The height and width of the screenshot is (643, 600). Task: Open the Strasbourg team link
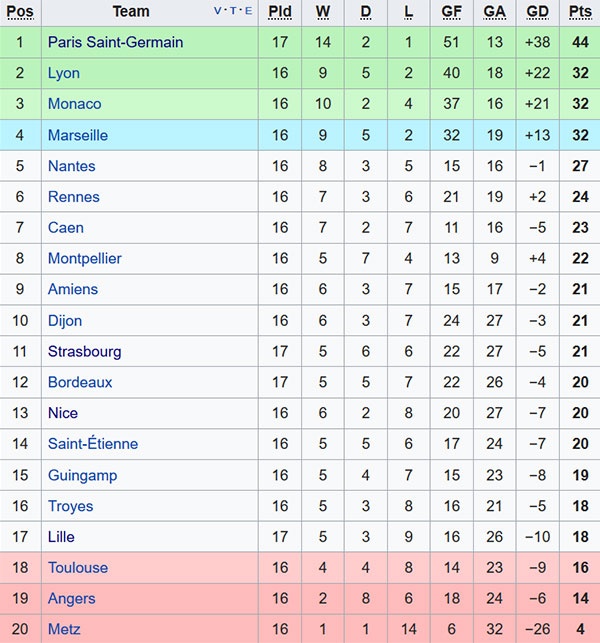click(84, 351)
